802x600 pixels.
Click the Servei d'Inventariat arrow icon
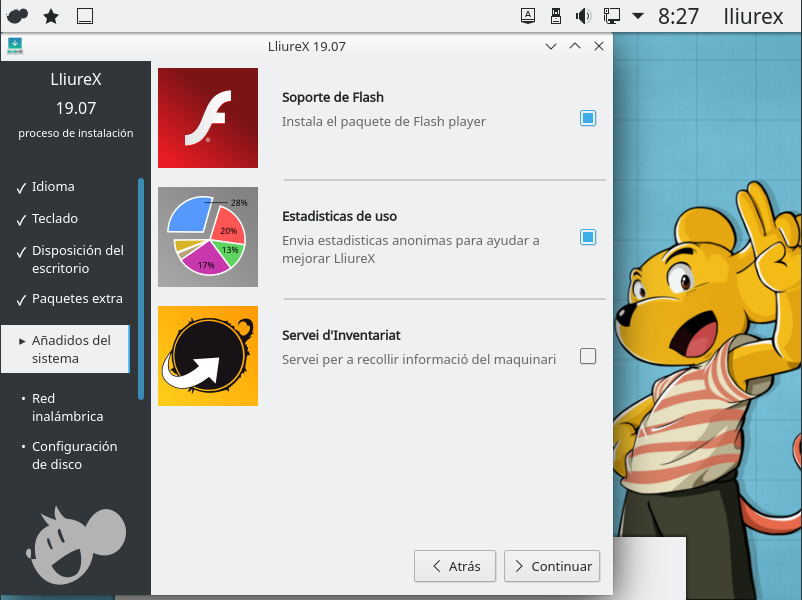point(208,356)
